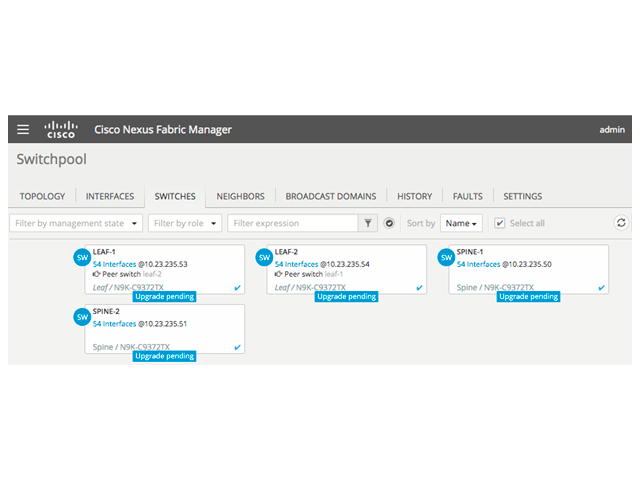Focus the Filter expression field
Viewport: 640px width, 480px height.
(x=293, y=223)
